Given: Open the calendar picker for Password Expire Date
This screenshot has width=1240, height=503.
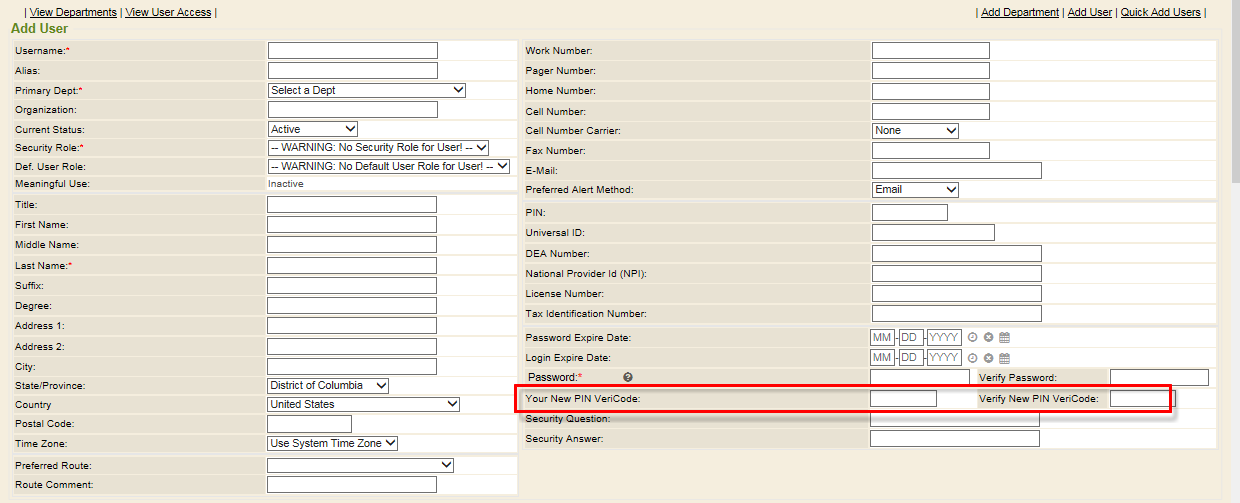Looking at the screenshot, I should (1005, 338).
